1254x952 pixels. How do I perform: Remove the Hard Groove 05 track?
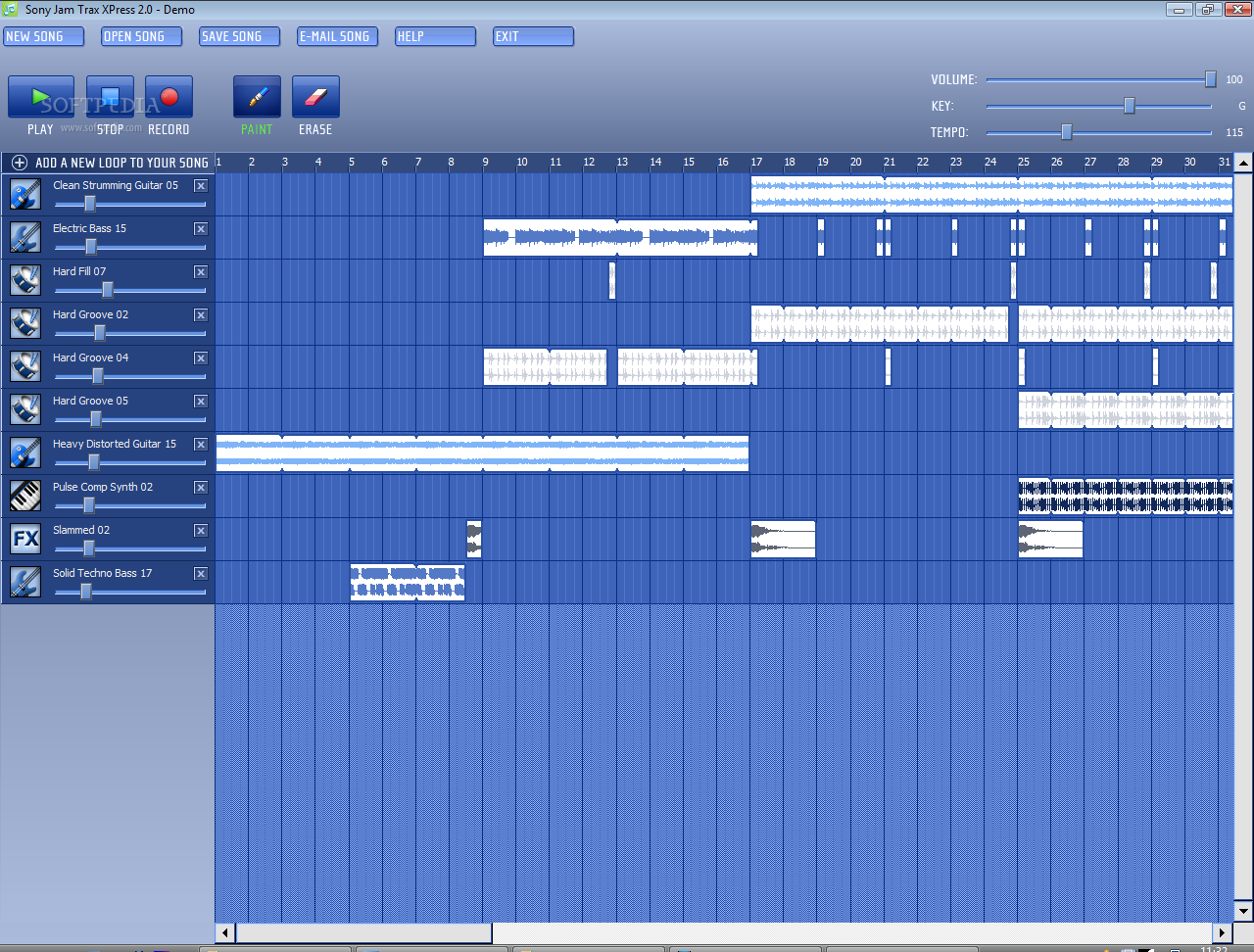coord(201,401)
